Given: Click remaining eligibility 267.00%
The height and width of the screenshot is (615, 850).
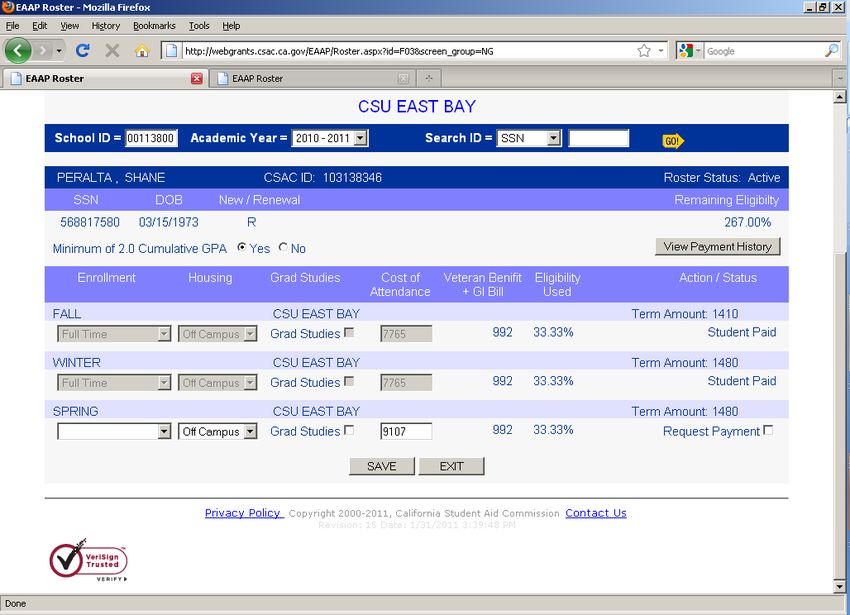Looking at the screenshot, I should pos(748,222).
